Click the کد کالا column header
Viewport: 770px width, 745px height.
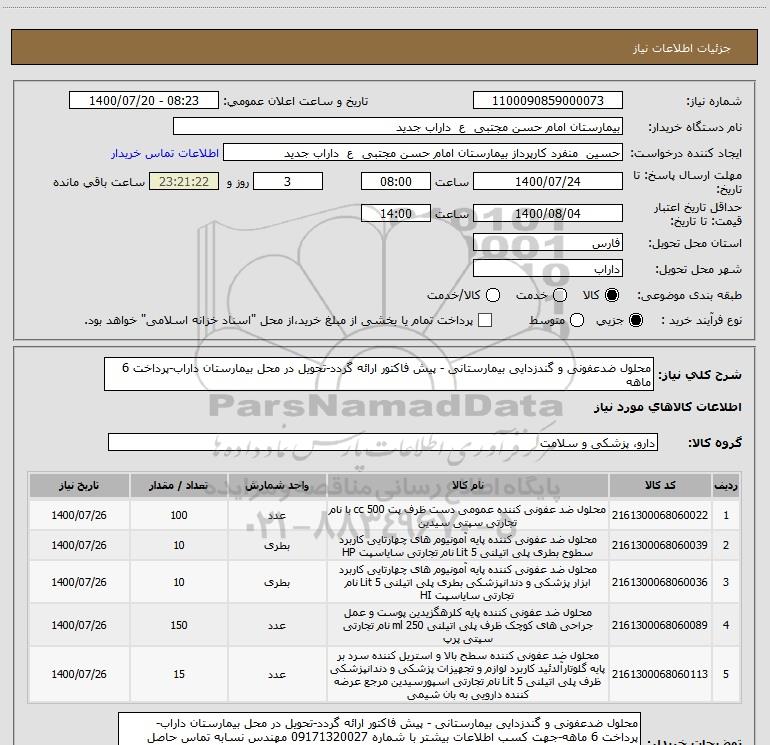(x=660, y=486)
